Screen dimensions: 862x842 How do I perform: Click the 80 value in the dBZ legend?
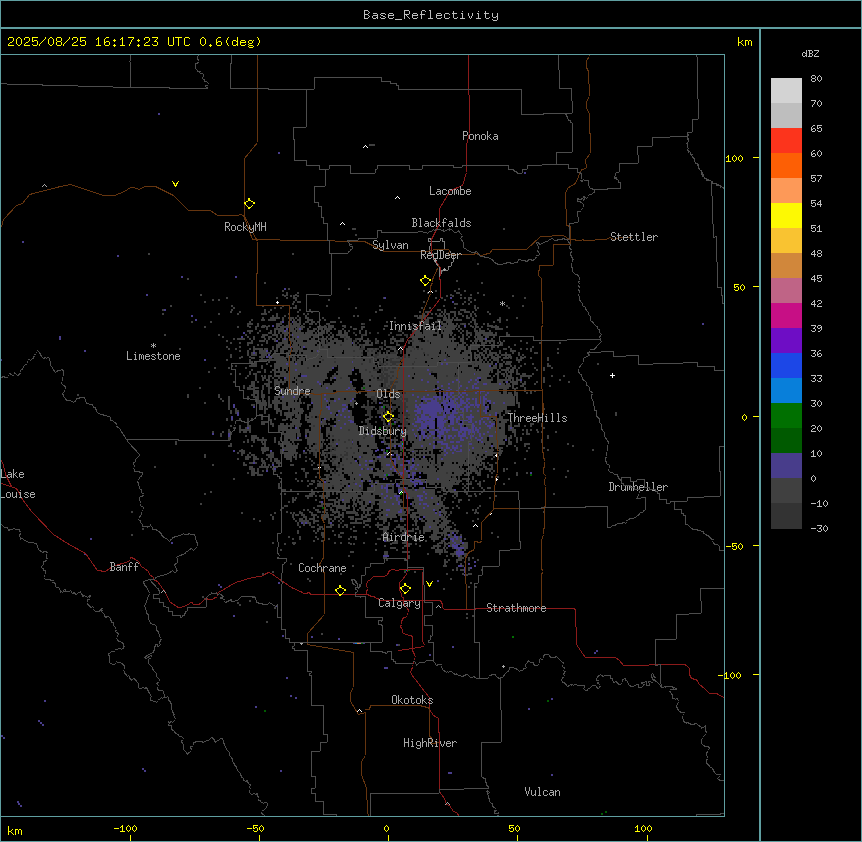[816, 79]
